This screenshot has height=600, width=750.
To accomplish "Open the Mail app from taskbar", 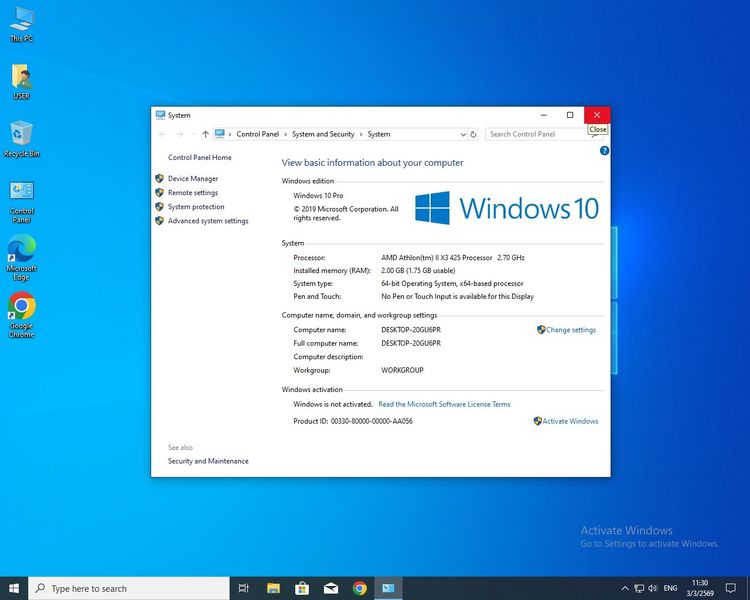I will (x=331, y=588).
